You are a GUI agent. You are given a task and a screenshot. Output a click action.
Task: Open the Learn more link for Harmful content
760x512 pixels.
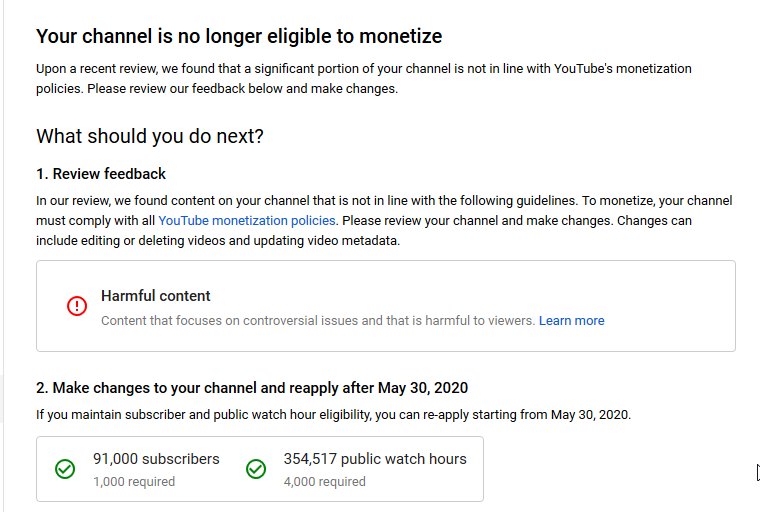pos(571,320)
